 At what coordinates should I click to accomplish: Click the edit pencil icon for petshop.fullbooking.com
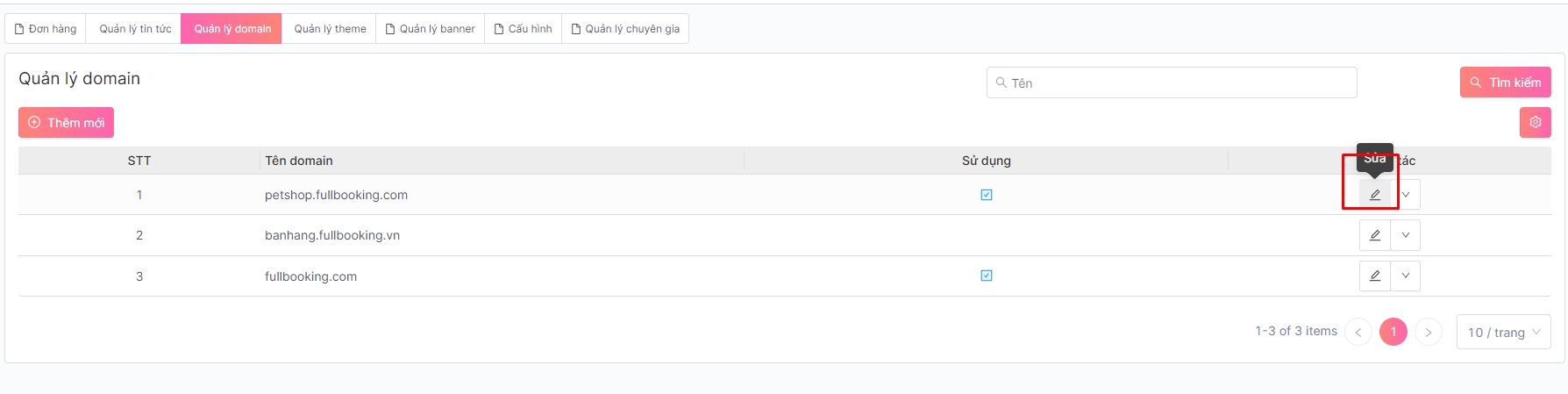(1374, 195)
